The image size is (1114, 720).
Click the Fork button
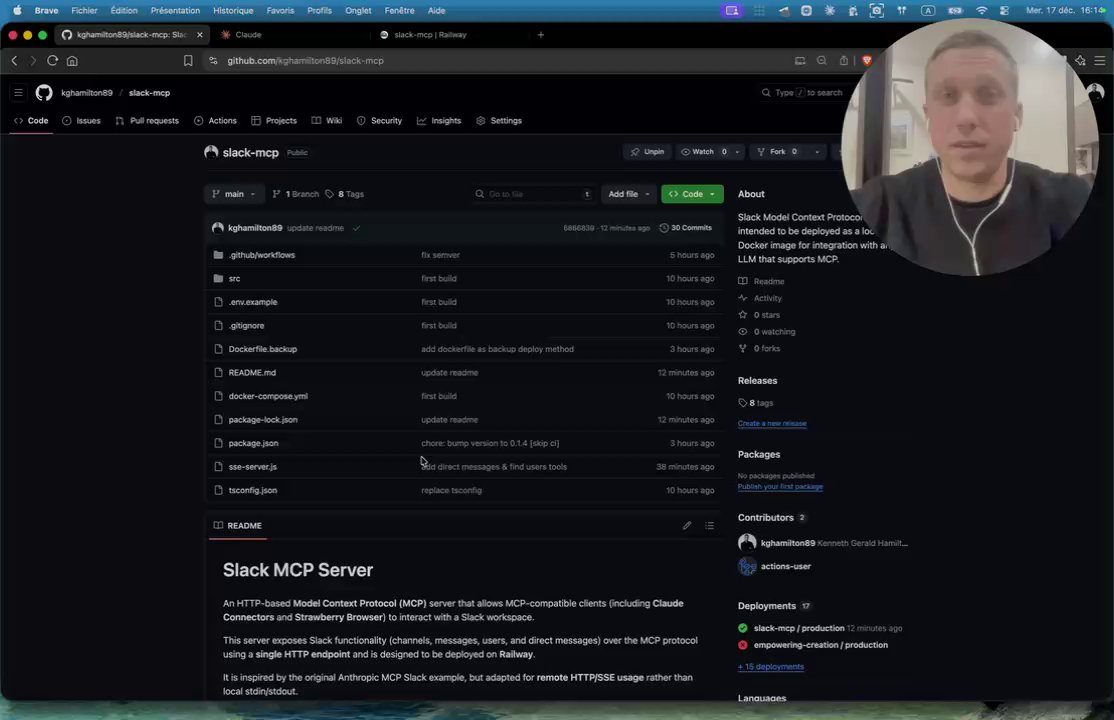tap(779, 151)
